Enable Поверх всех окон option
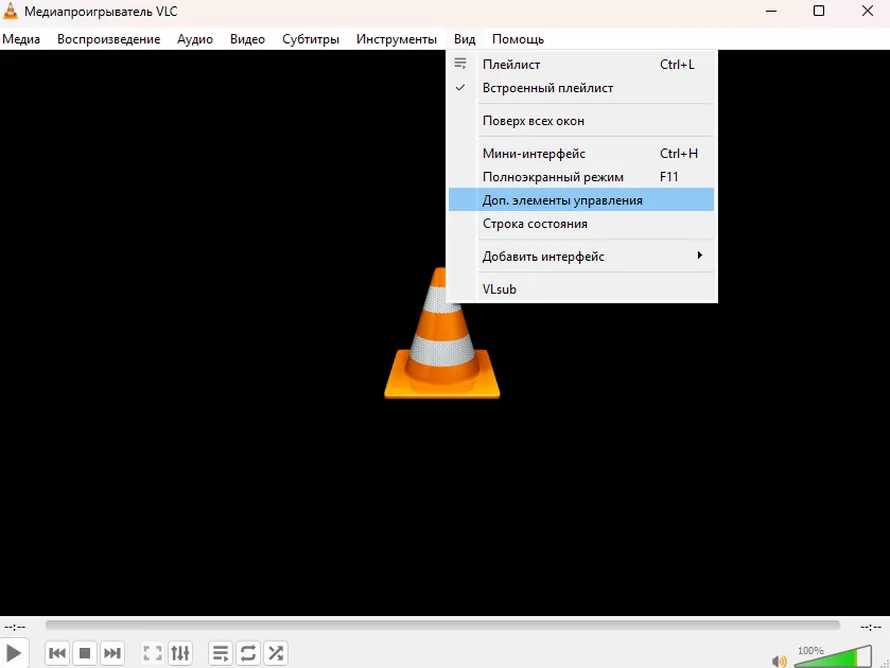The image size is (890, 668). click(581, 121)
